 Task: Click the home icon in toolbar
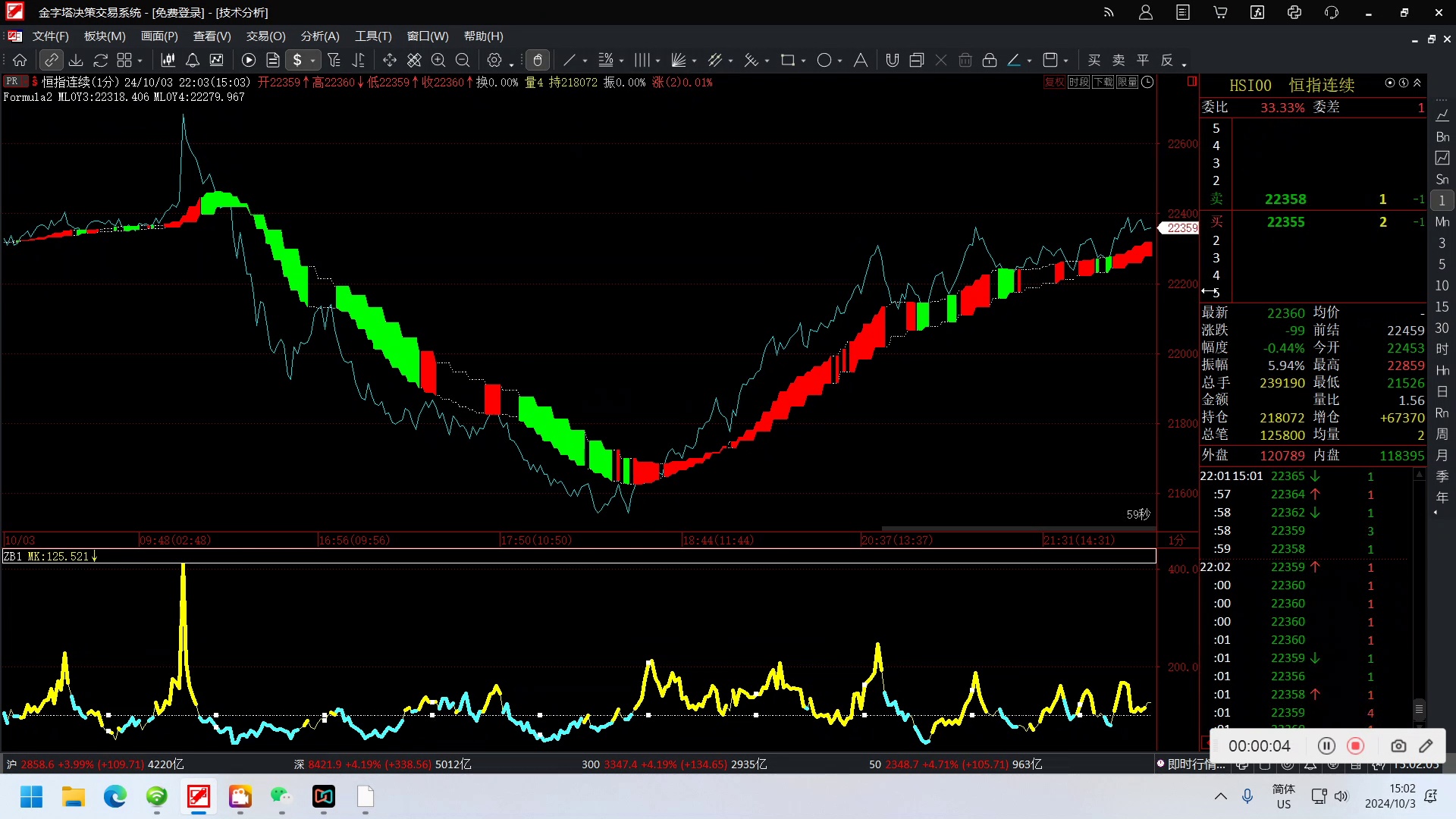click(x=20, y=60)
